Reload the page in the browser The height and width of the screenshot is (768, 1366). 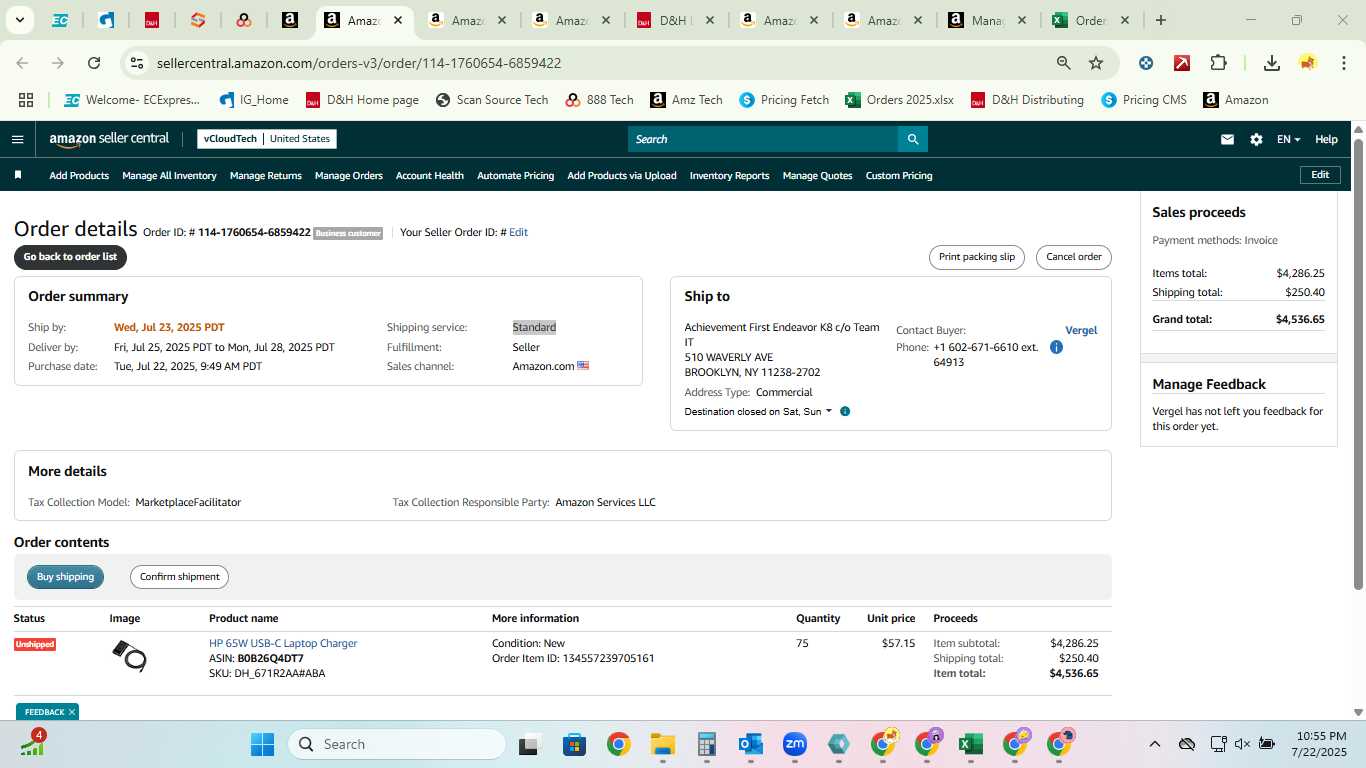coord(94,63)
